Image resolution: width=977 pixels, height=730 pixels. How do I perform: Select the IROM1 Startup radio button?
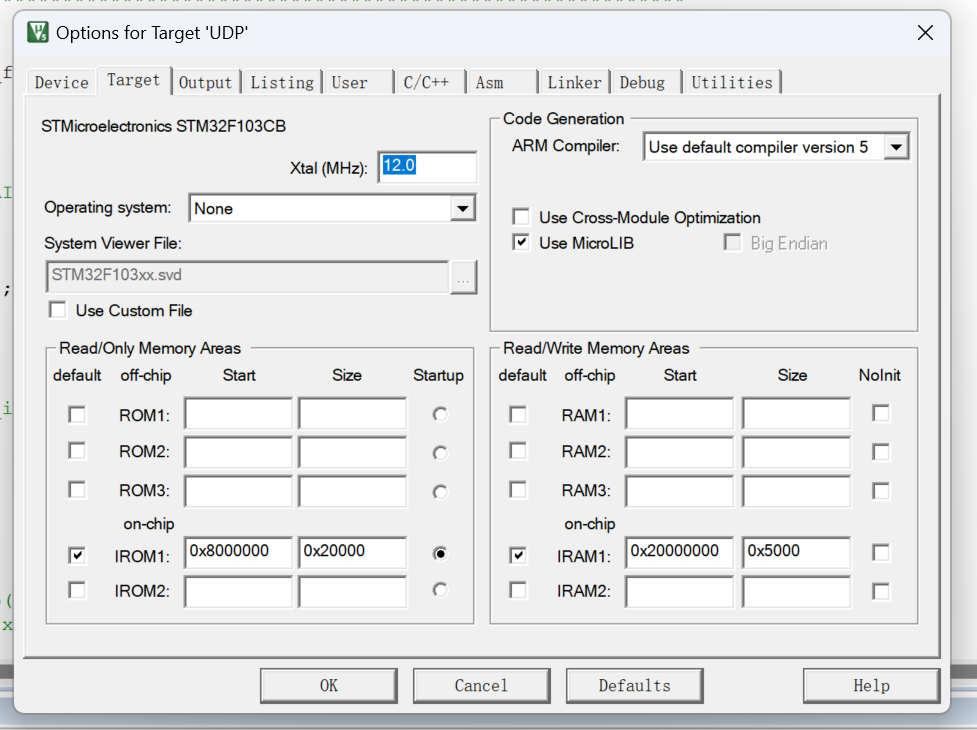coord(440,554)
